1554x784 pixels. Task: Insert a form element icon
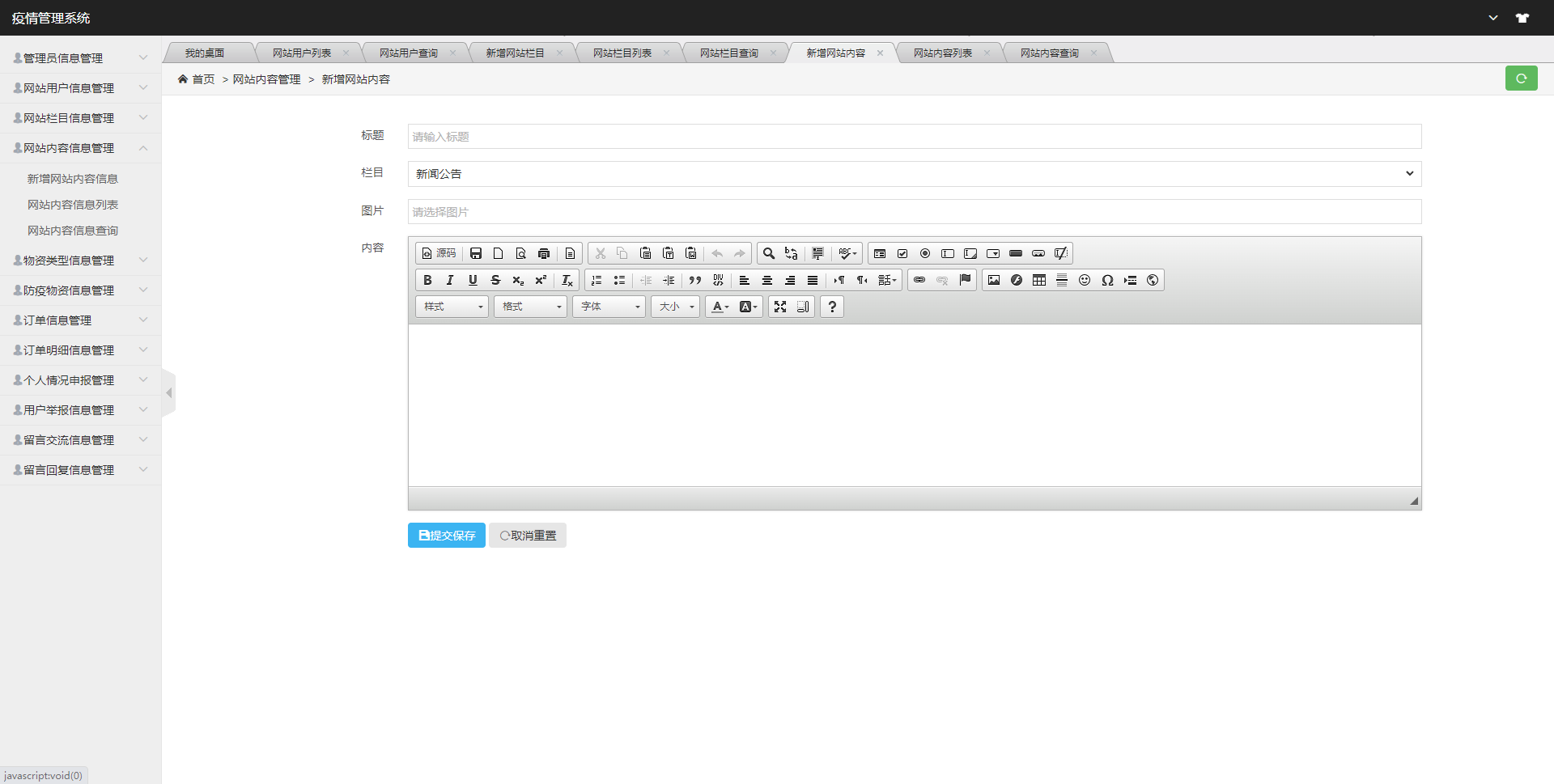click(880, 253)
